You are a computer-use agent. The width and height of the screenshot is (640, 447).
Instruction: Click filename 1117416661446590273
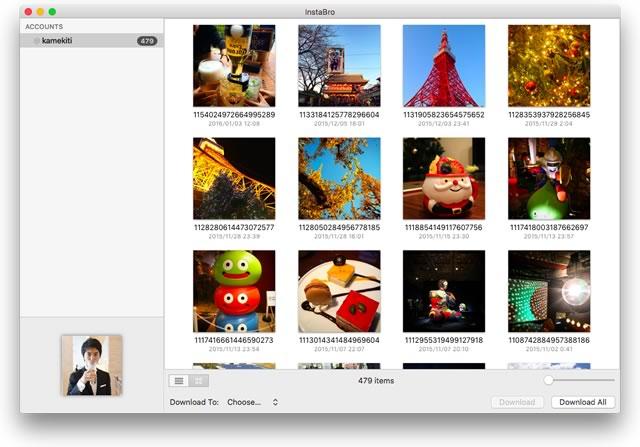pos(234,340)
